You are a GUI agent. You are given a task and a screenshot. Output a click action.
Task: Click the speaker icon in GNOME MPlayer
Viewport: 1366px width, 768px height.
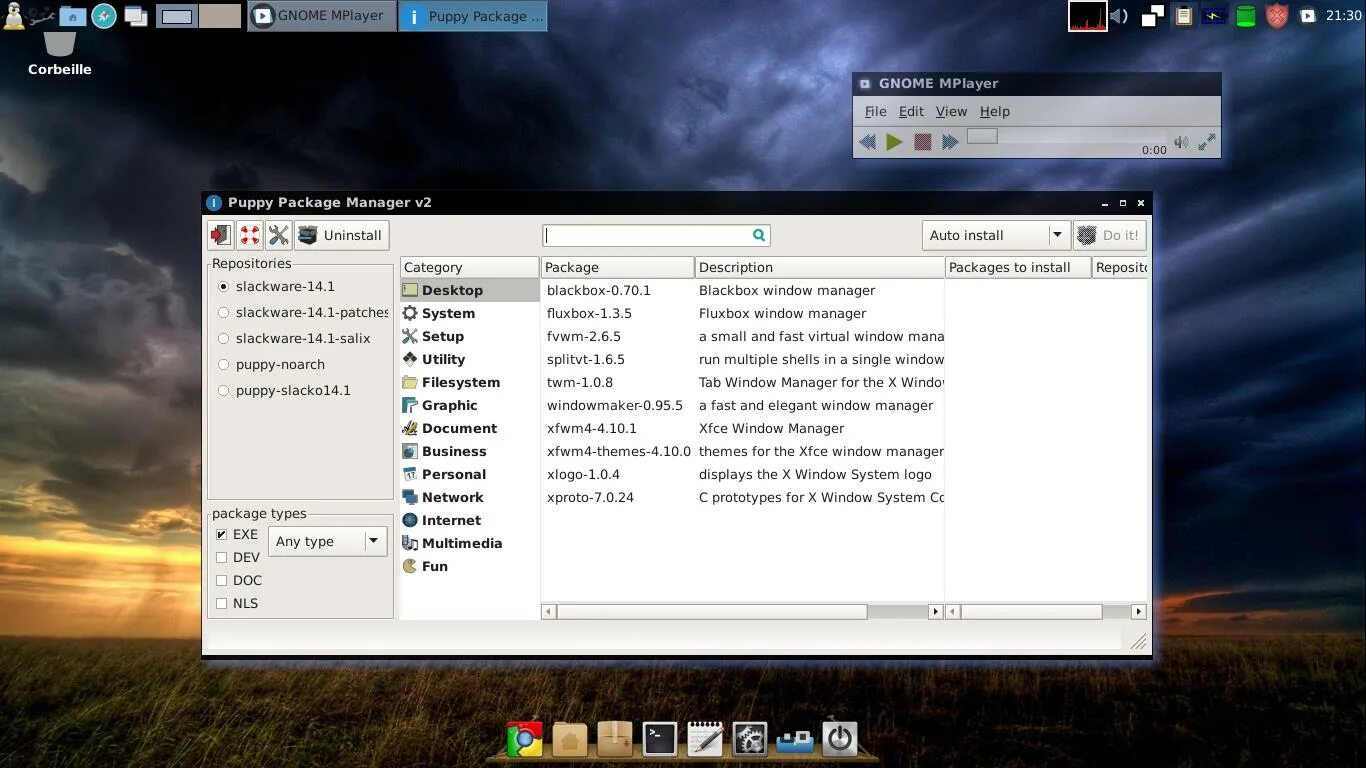[1181, 142]
